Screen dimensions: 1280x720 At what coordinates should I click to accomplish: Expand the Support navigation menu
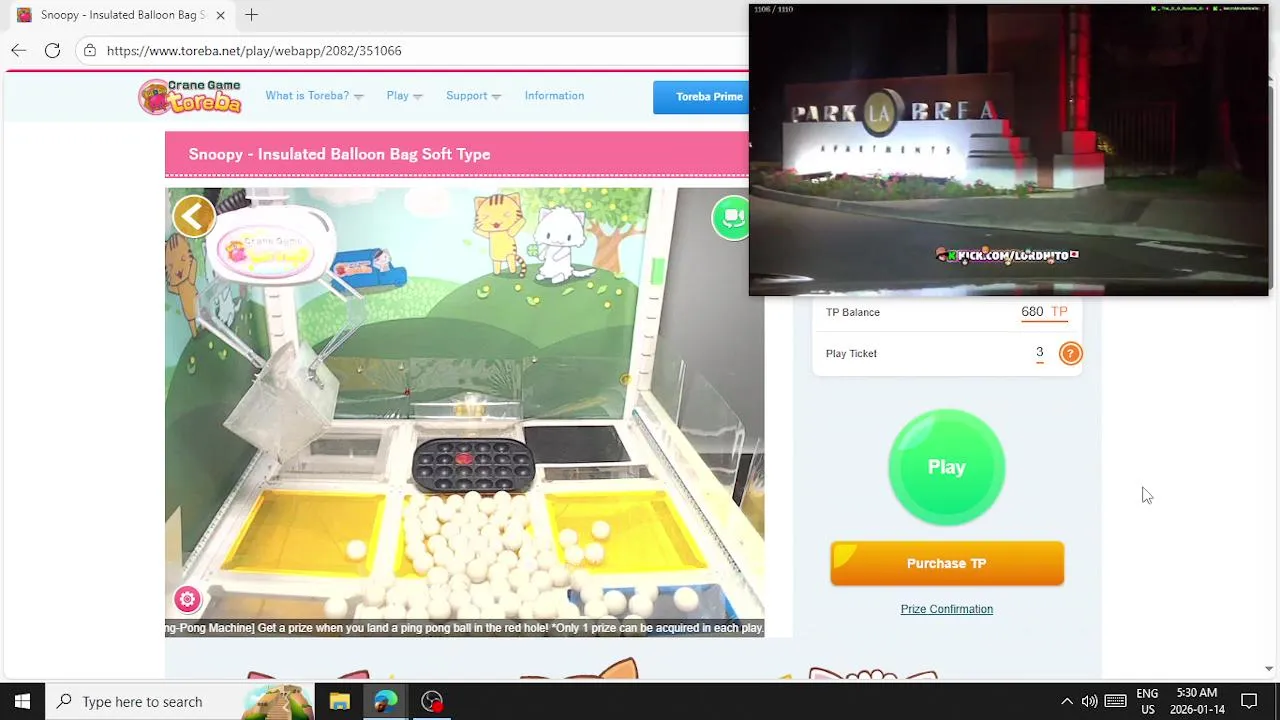473,96
